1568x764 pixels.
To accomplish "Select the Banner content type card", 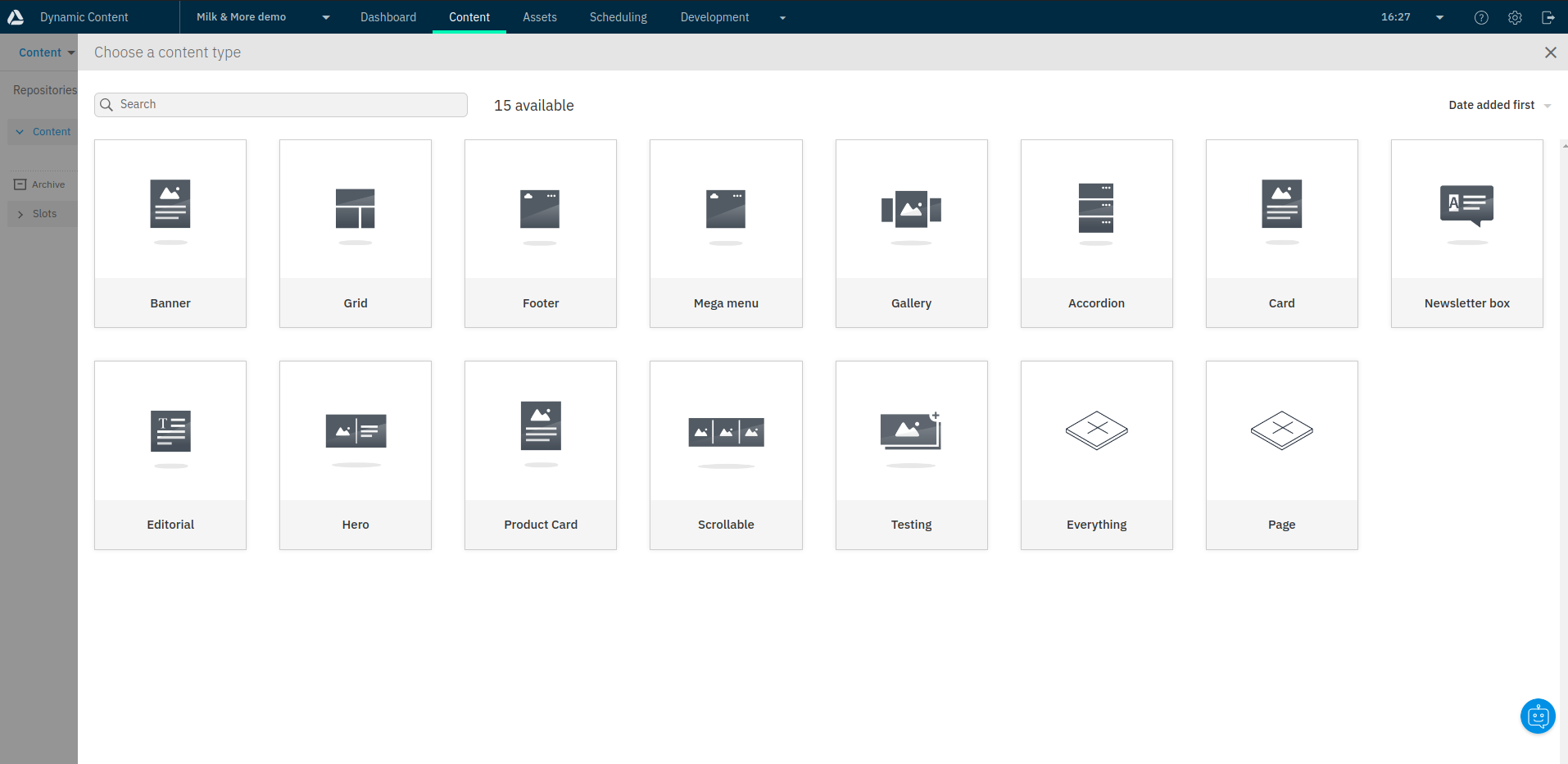I will point(170,233).
